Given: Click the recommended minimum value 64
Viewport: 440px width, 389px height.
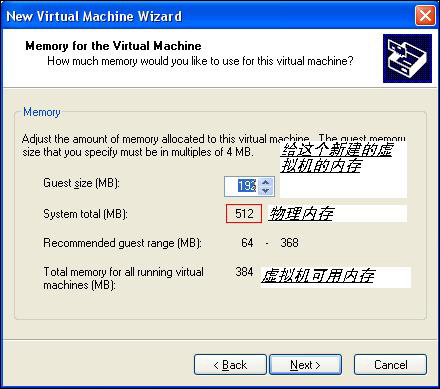Looking at the screenshot, I should [x=247, y=243].
